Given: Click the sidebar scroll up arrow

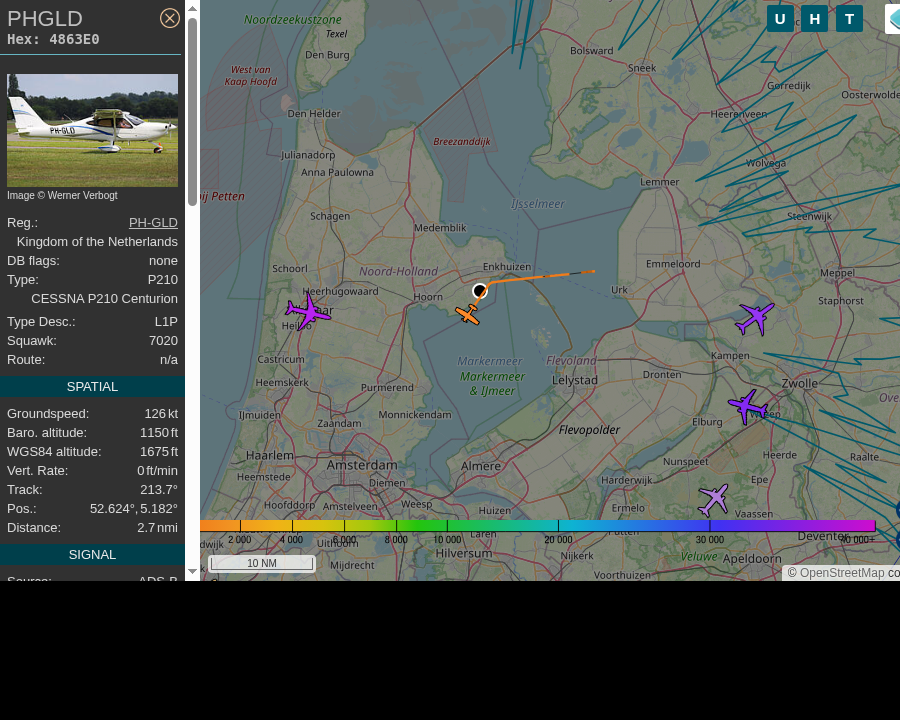Looking at the screenshot, I should [193, 8].
